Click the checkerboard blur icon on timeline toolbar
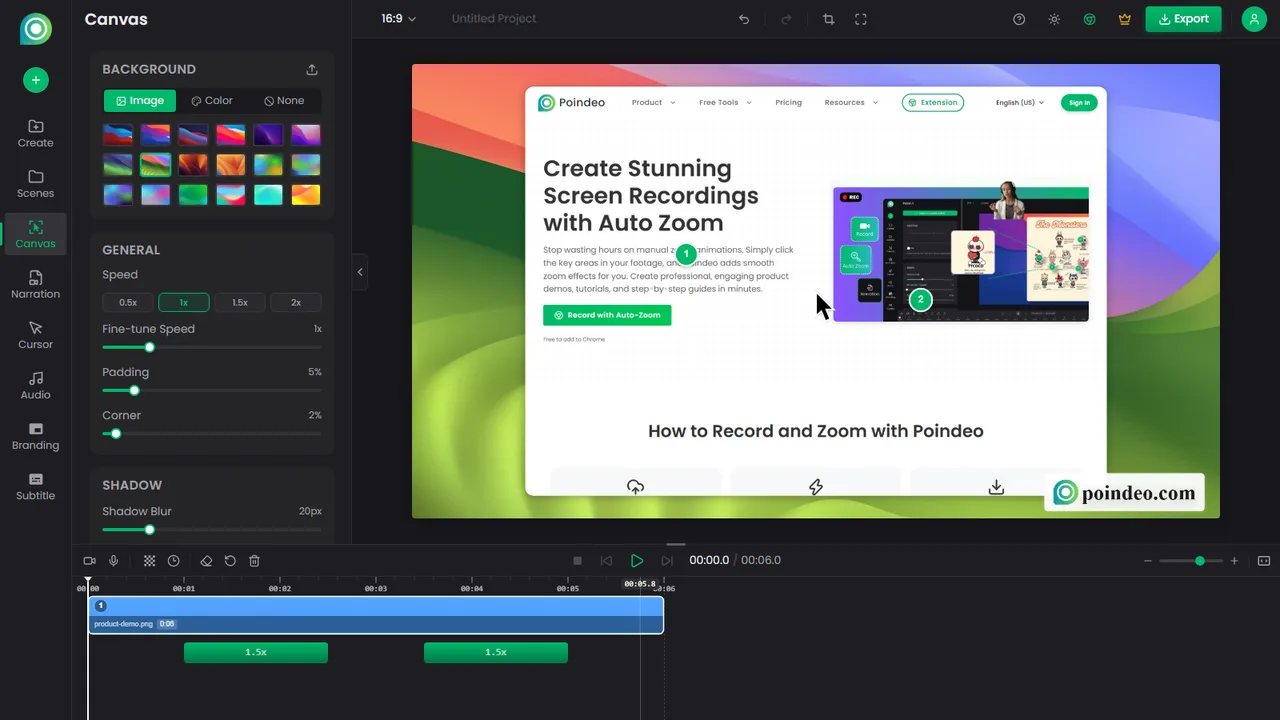This screenshot has height=720, width=1280. [x=149, y=561]
